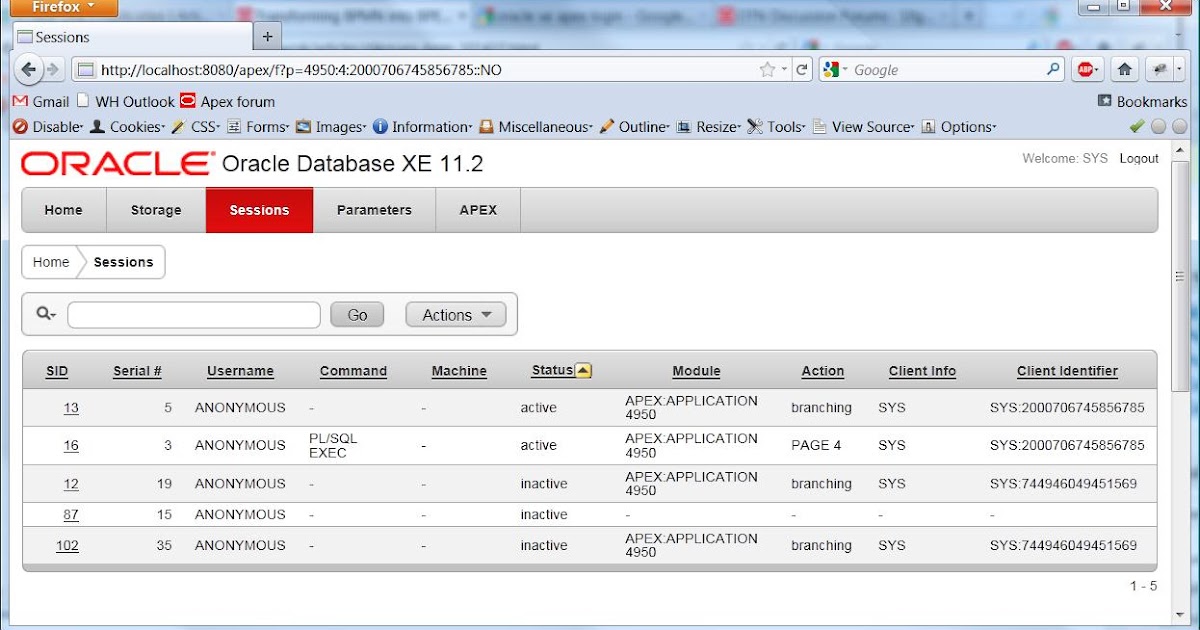Sort by Client Info column header
1200x630 pixels.
point(922,371)
